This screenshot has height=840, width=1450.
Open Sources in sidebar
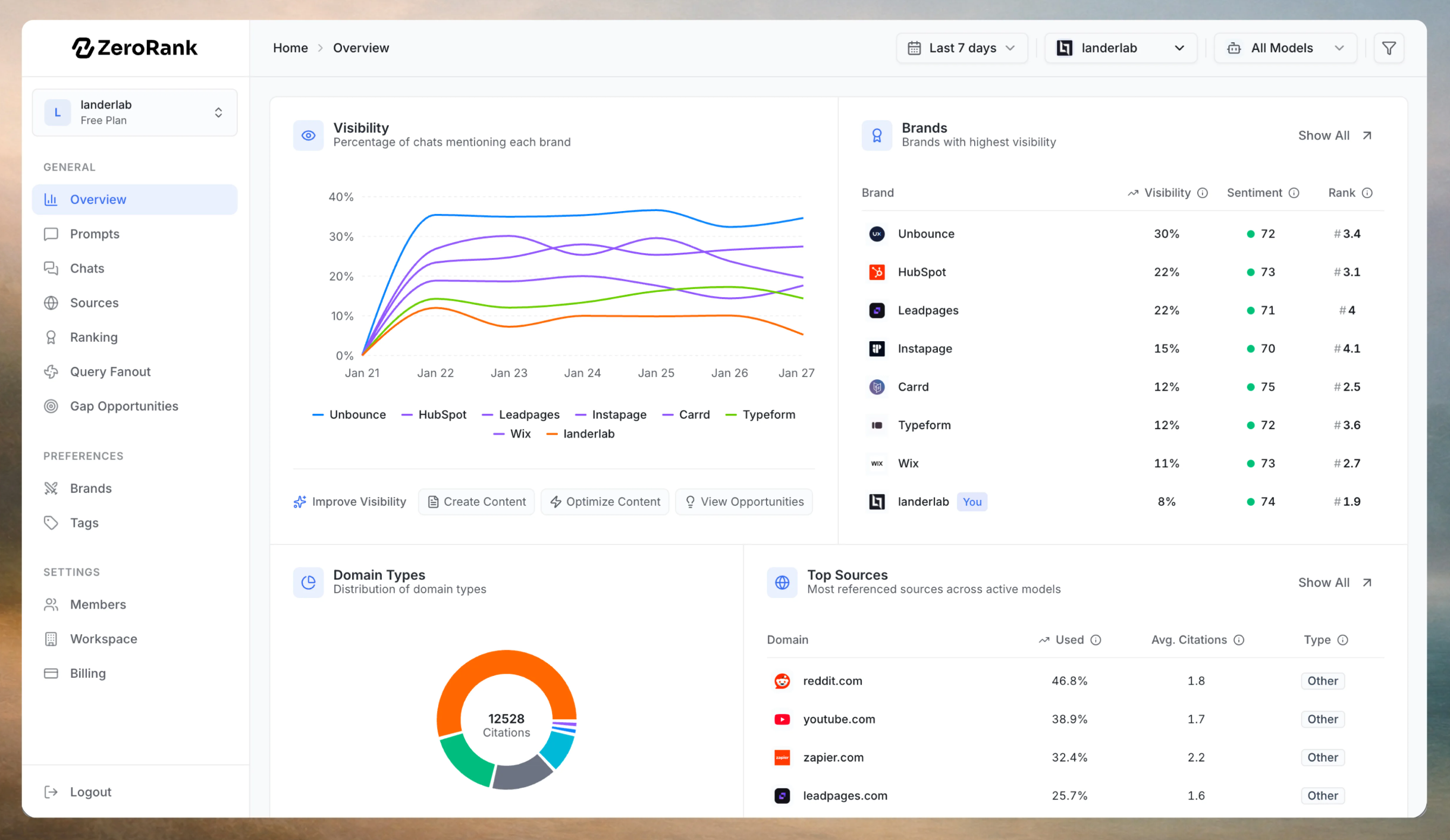[135, 303]
